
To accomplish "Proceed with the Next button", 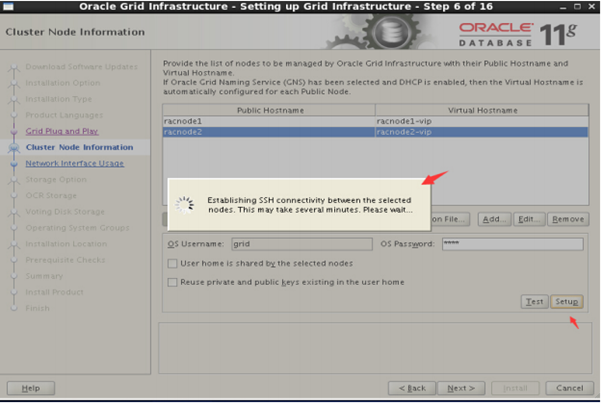I will point(461,388).
